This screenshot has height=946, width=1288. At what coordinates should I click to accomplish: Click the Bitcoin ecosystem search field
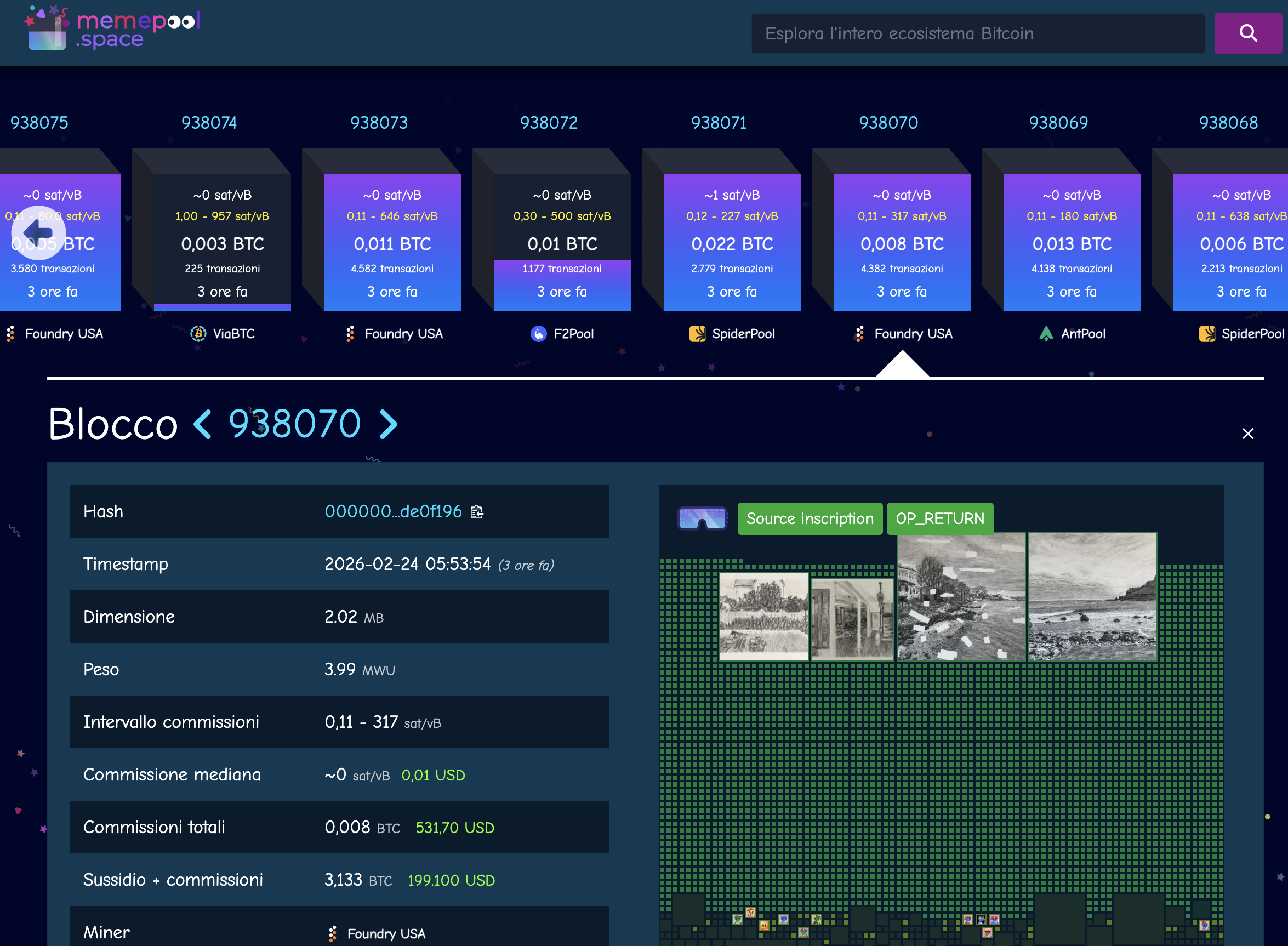(977, 33)
